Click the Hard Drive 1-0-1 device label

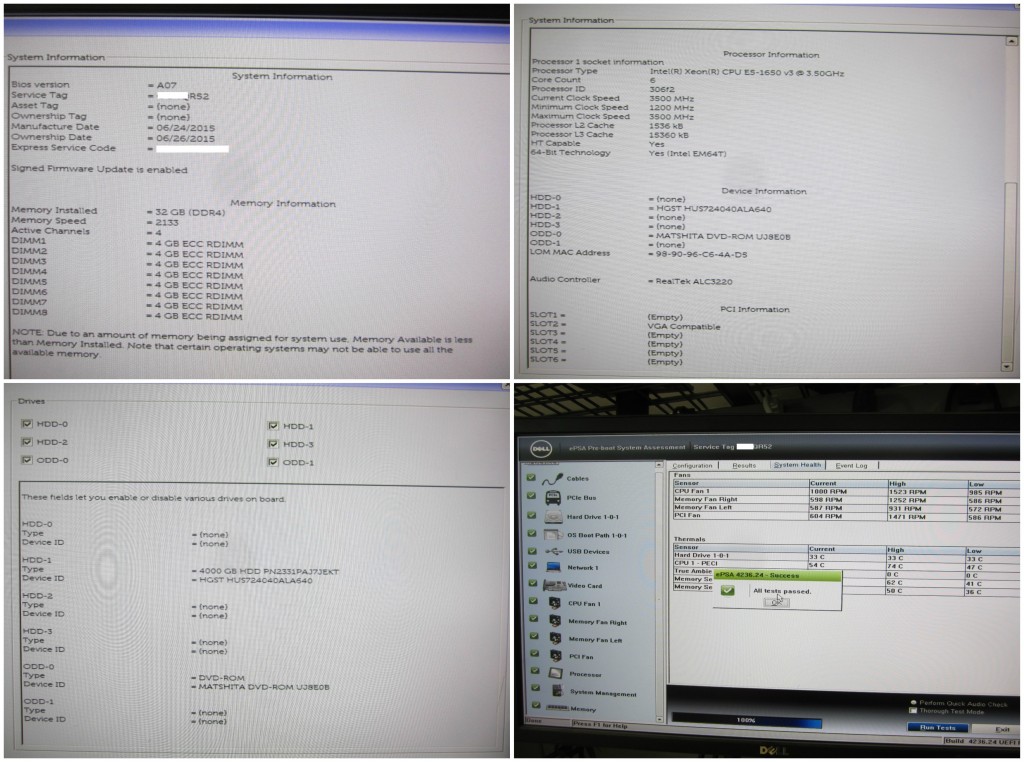[x=593, y=516]
